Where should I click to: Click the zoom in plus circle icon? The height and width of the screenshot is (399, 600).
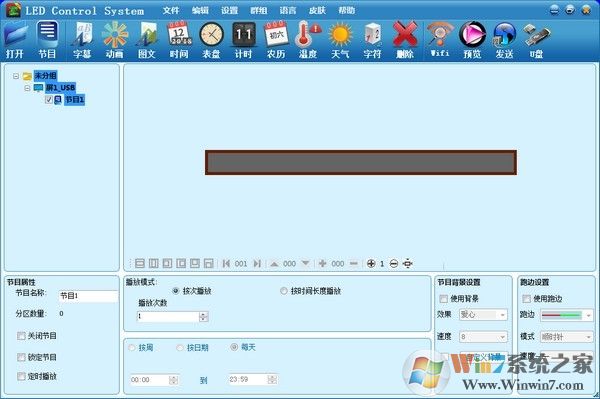pos(371,264)
